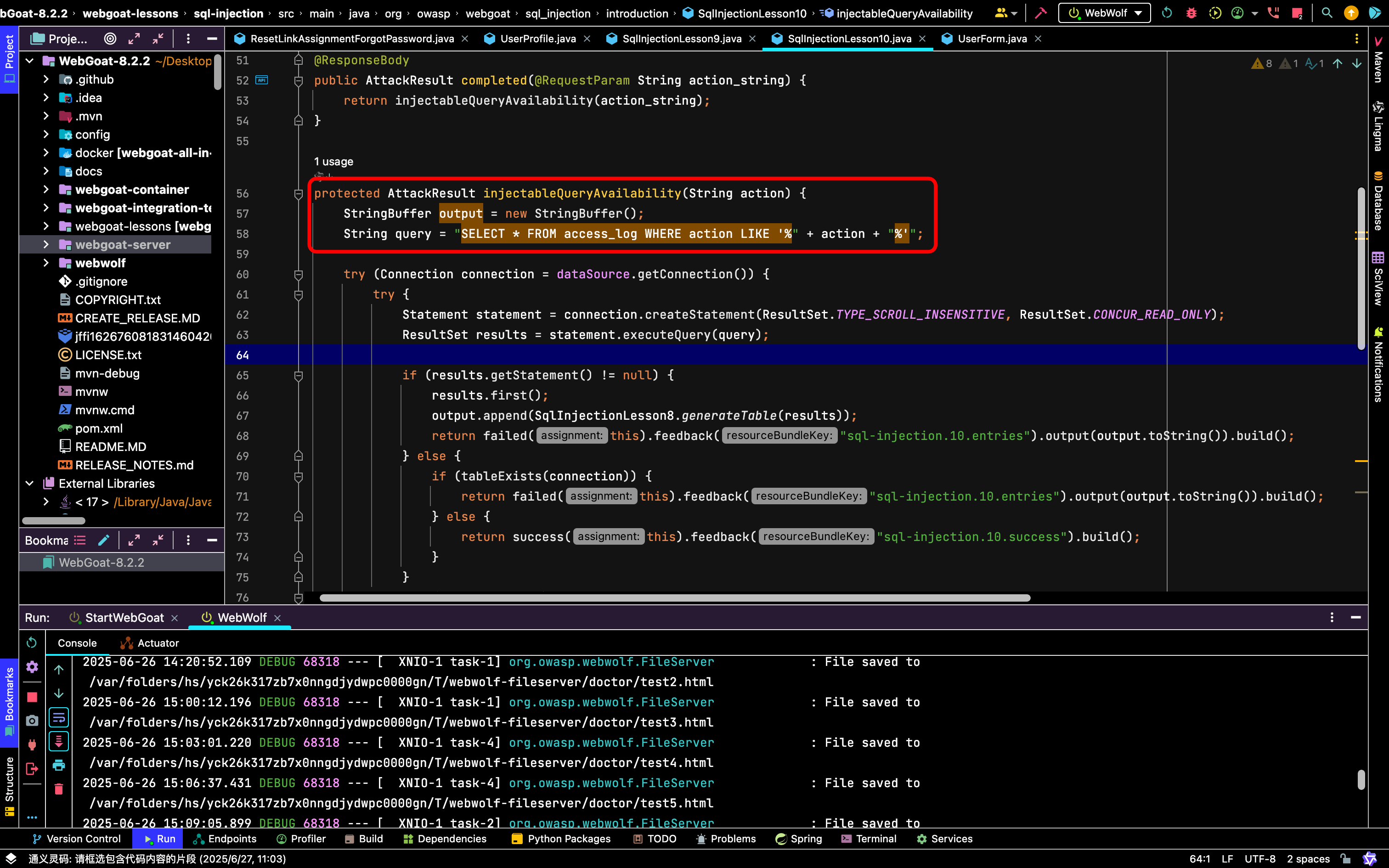Switch to SqlInjectionLesson9.java tab
Viewport: 1389px width, 868px height.
click(681, 39)
